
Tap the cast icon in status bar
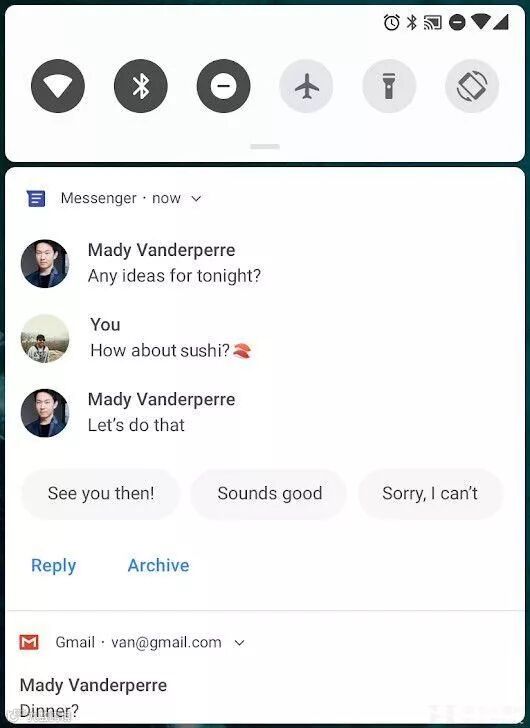coord(433,22)
